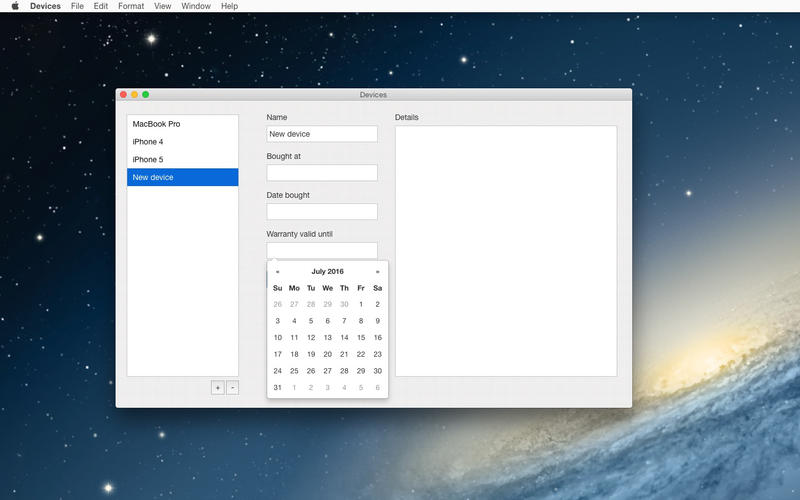
Task: Remove selected device with minus button
Action: [232, 387]
